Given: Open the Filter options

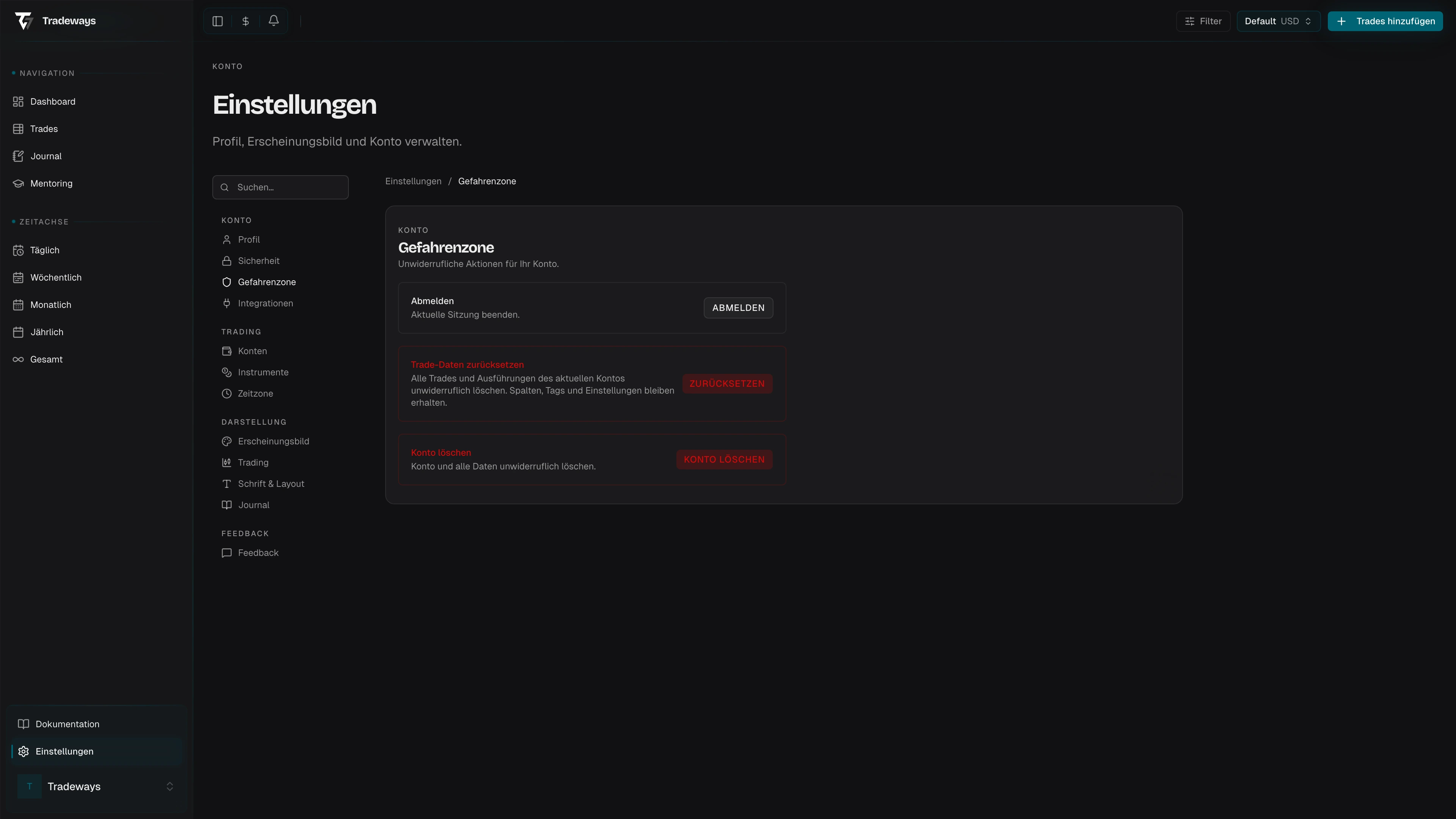Looking at the screenshot, I should click(1203, 21).
